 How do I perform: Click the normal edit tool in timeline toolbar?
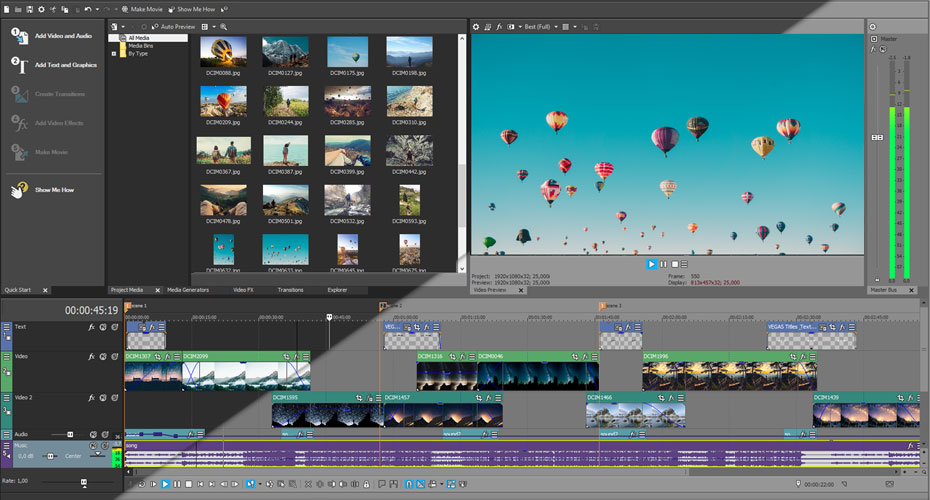251,484
